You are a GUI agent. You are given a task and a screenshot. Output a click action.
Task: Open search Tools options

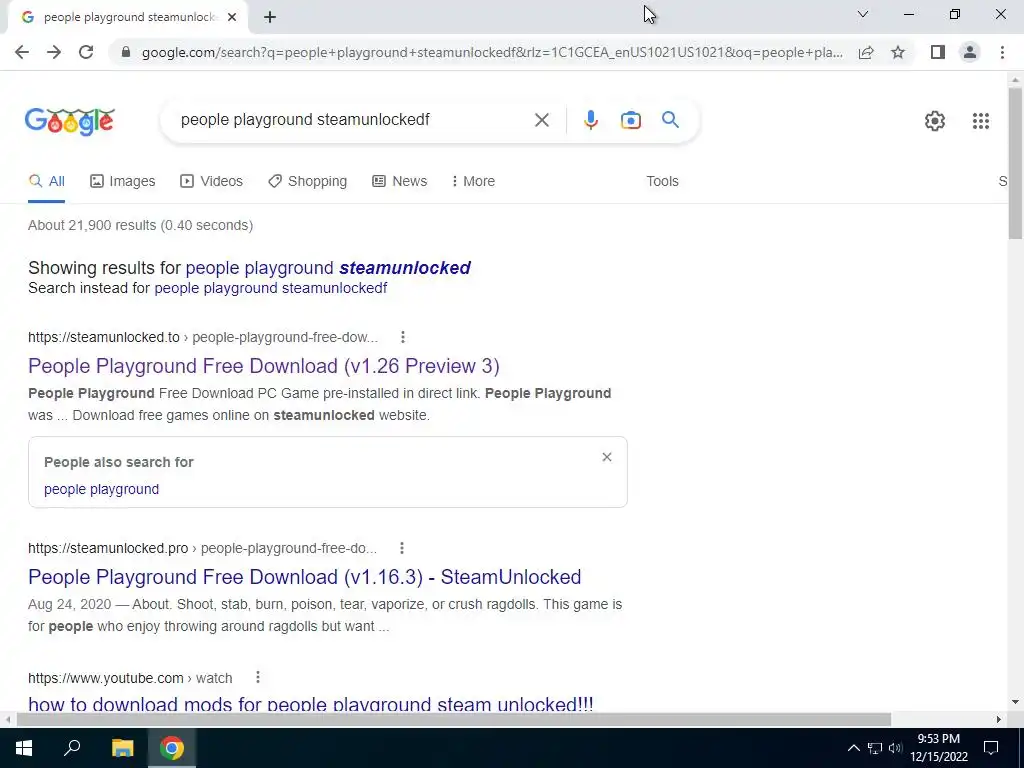point(662,182)
